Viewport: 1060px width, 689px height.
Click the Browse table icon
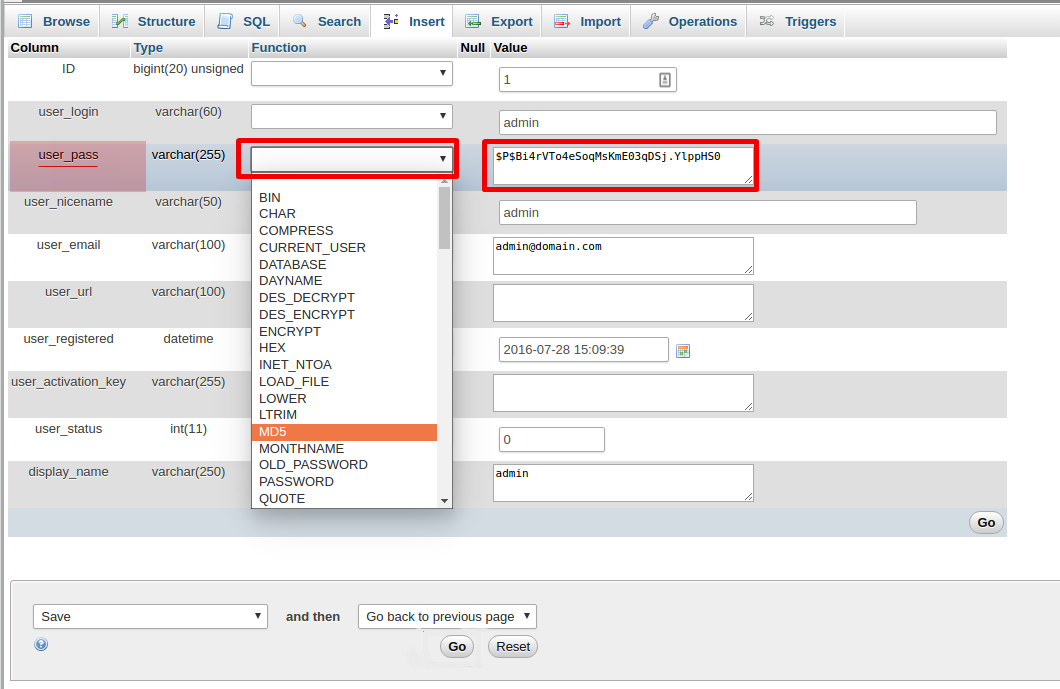[25, 21]
